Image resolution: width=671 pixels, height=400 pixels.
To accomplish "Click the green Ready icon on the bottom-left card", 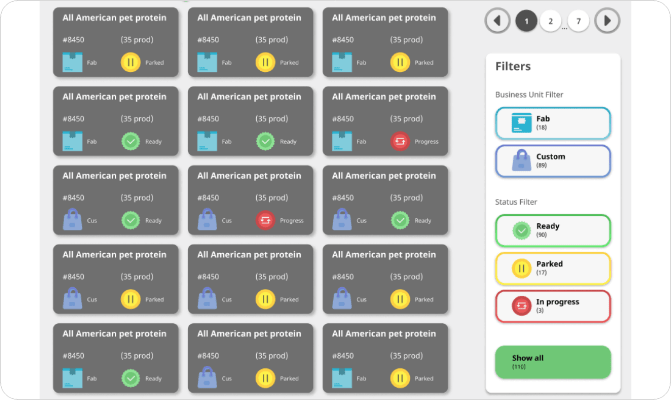I will 131,378.
